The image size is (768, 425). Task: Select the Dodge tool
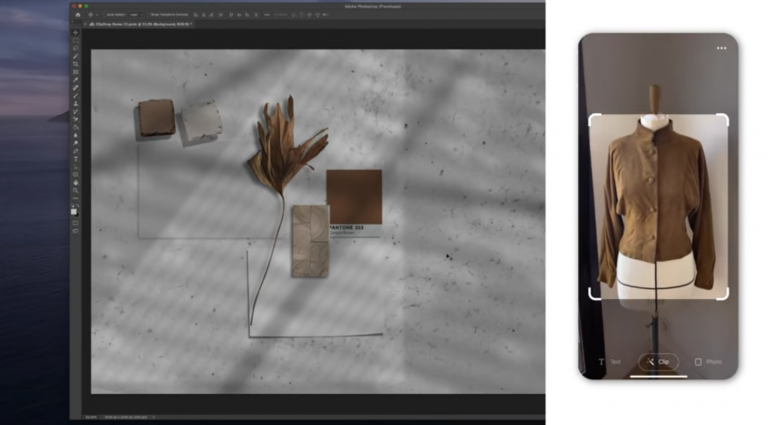pos(75,143)
